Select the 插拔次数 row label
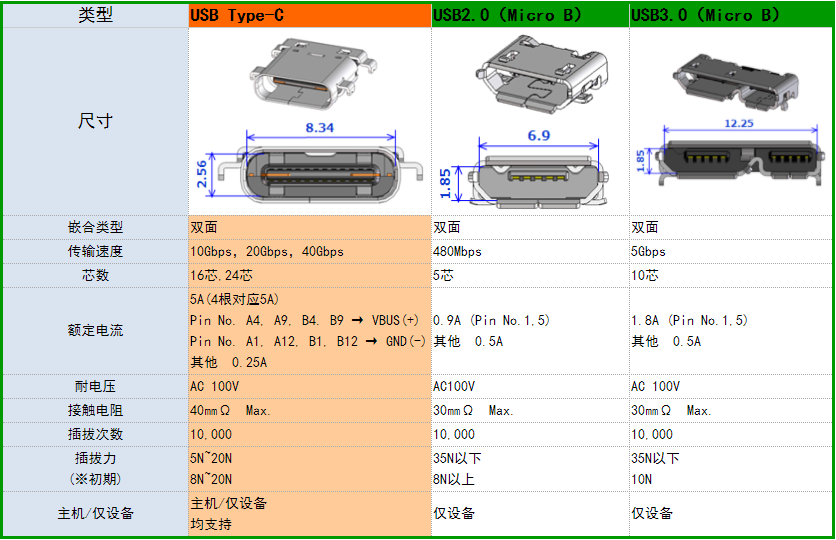The width and height of the screenshot is (836, 540). click(x=95, y=434)
